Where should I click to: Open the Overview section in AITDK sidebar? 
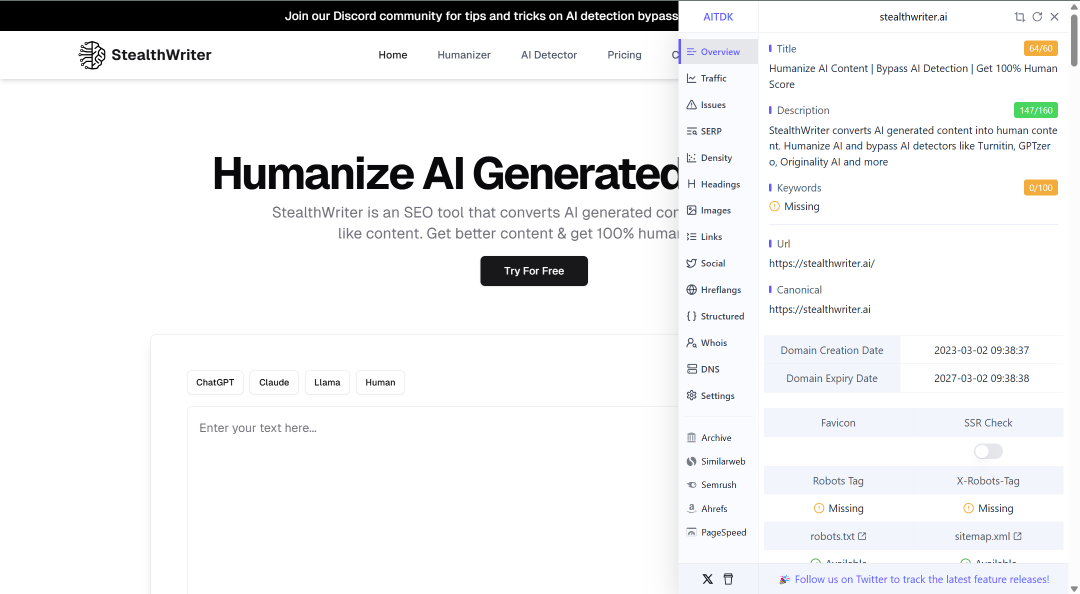coord(718,52)
